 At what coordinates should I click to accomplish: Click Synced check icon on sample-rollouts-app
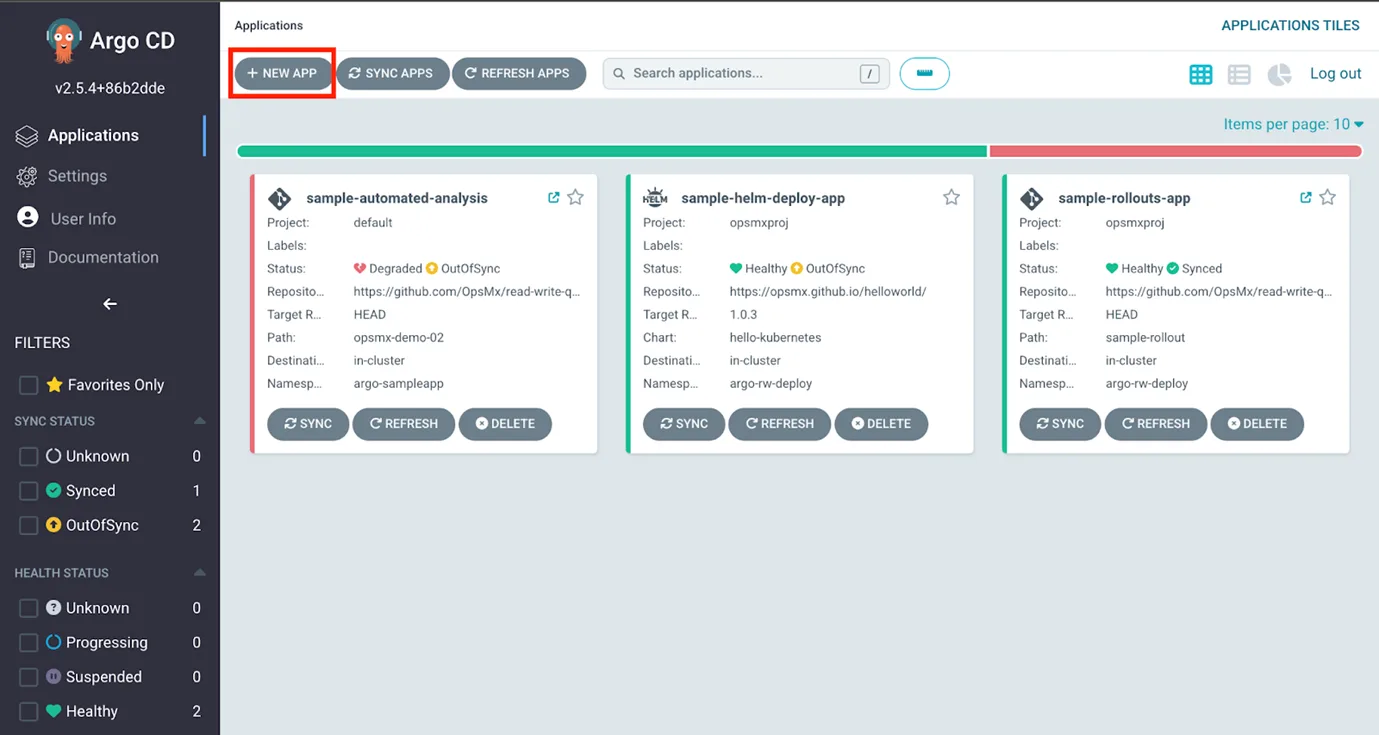[1173, 269]
